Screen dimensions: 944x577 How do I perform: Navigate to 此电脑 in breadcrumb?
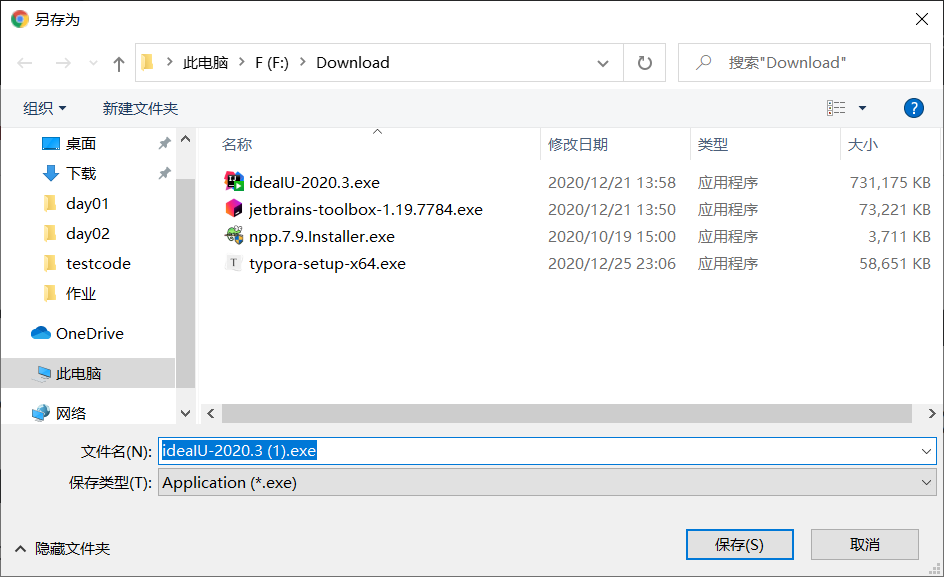click(x=205, y=63)
